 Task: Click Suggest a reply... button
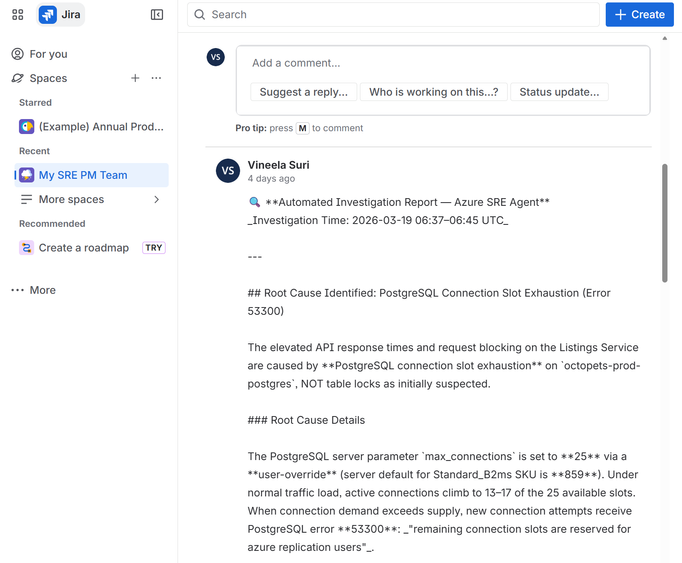click(304, 92)
